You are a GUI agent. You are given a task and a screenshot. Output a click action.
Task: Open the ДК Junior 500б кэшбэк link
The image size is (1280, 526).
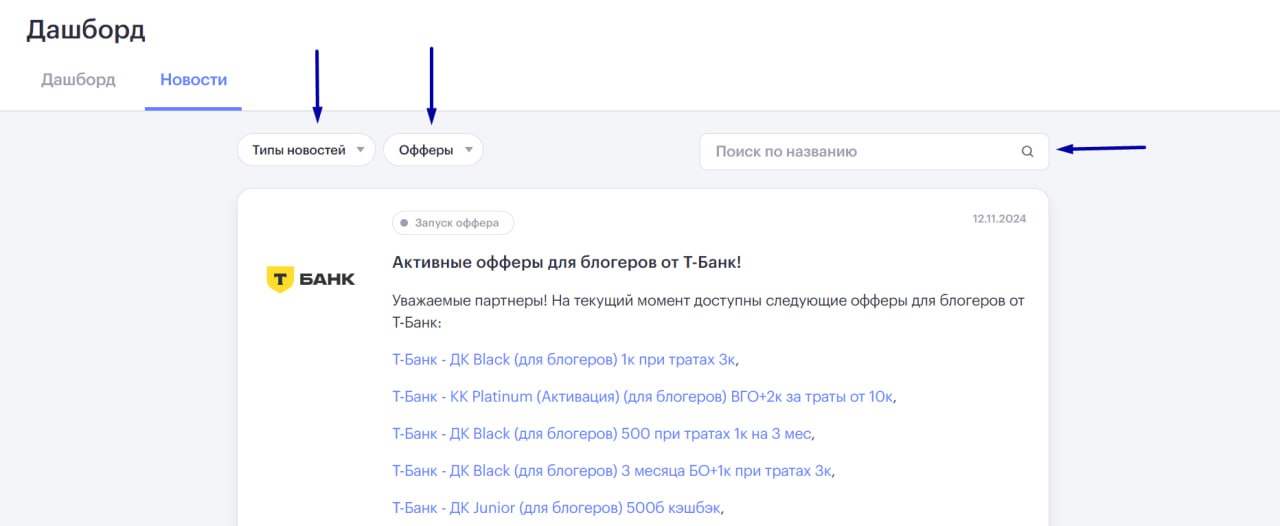[x=555, y=507]
